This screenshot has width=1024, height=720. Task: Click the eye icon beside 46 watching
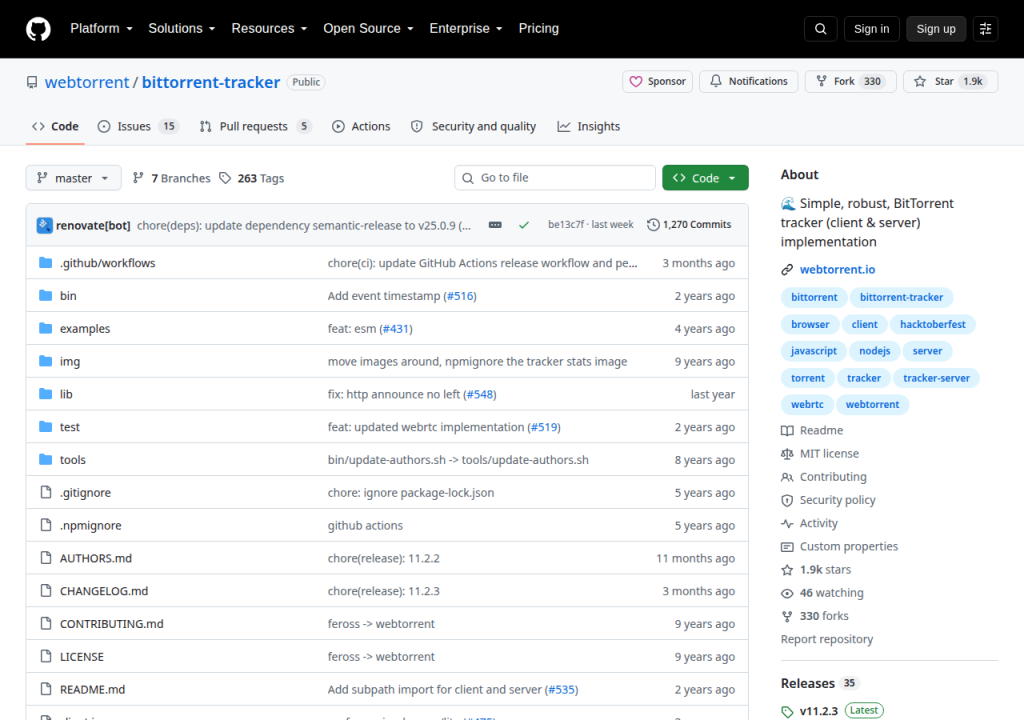pyautogui.click(x=787, y=593)
